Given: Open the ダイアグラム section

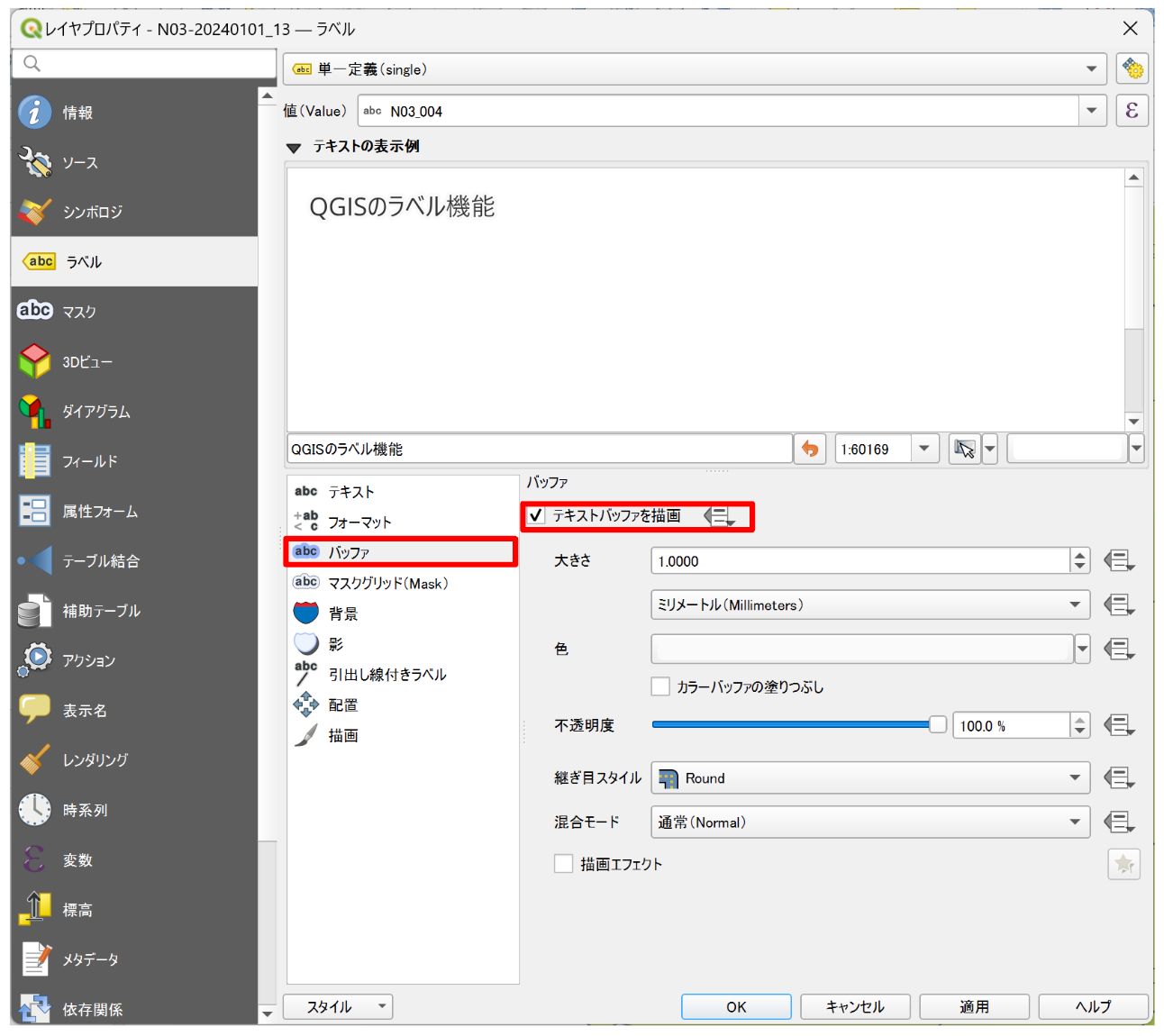Looking at the screenshot, I should 134,412.
